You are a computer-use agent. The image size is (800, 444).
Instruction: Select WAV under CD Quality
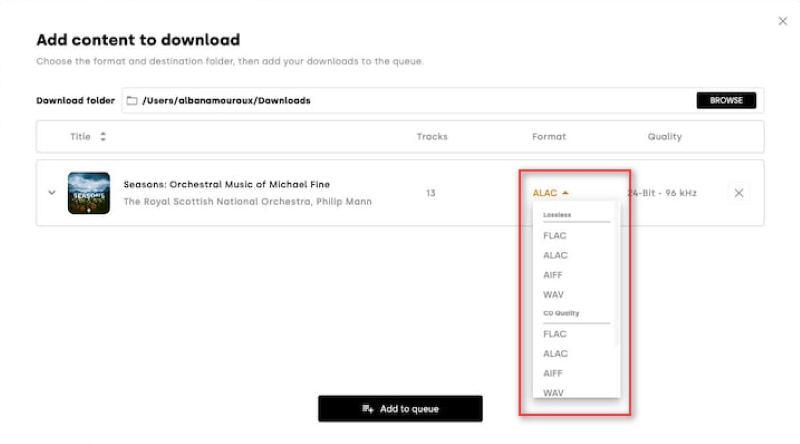tap(553, 393)
